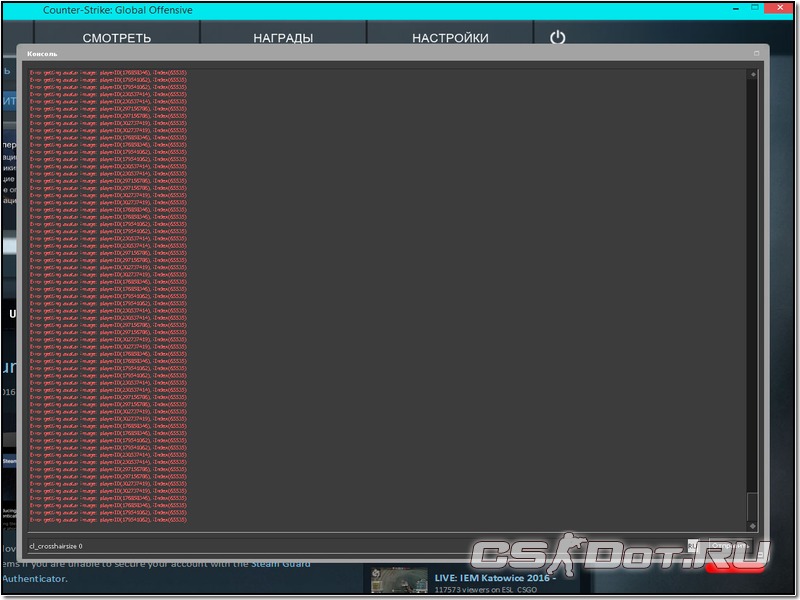Open the Authenticator link

pos(34,578)
